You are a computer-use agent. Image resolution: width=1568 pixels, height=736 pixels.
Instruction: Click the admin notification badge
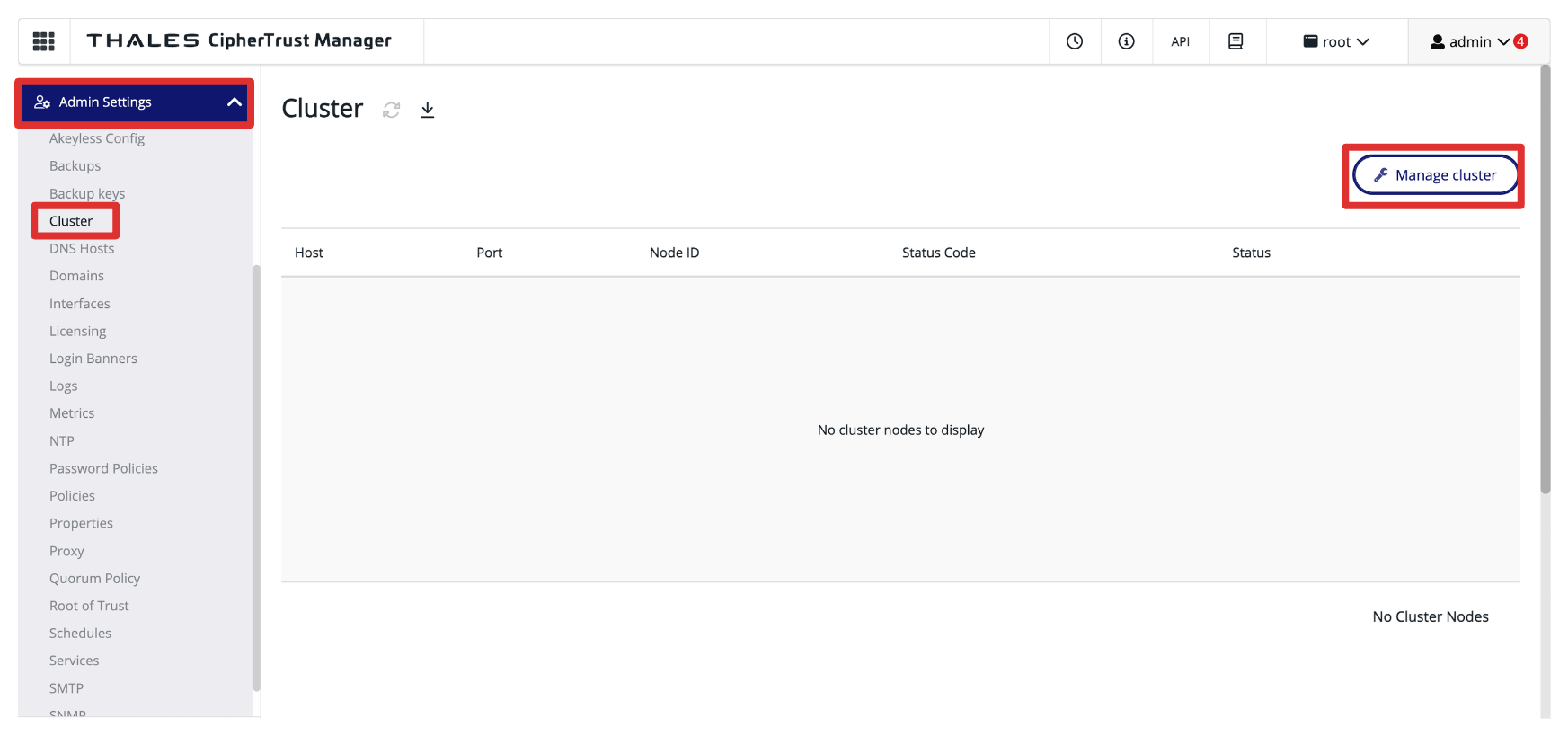1520,41
